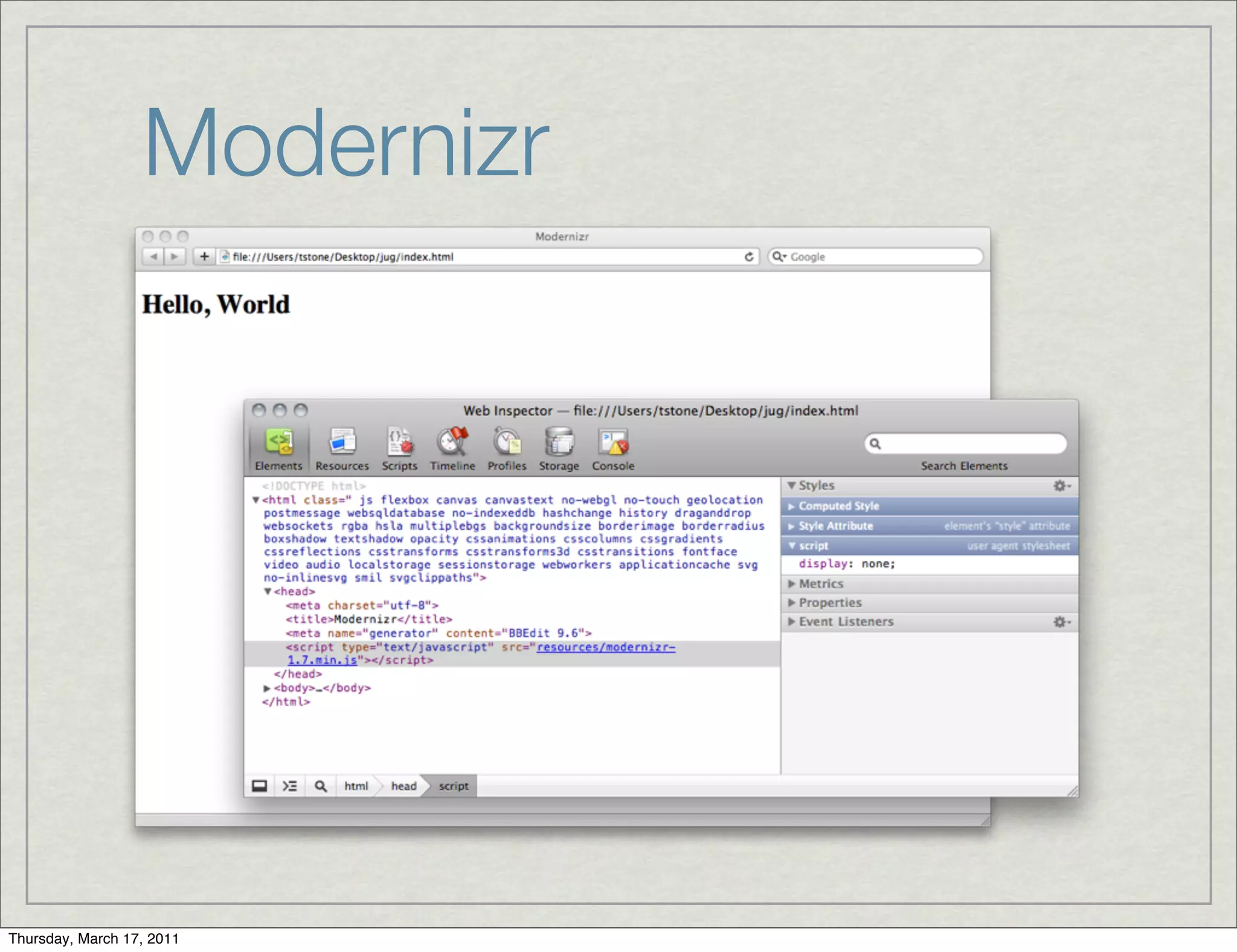Collapse the script user agent section
Image resolution: width=1237 pixels, height=952 pixels.
click(x=792, y=545)
